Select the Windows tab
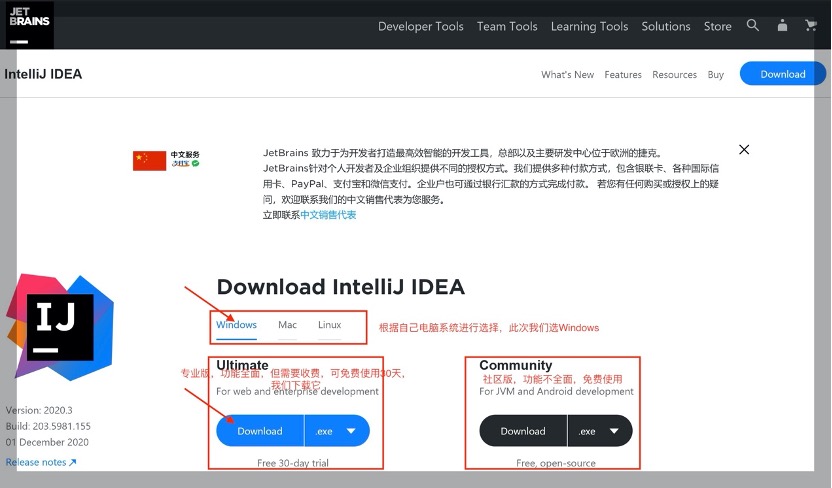832x488 pixels. (x=236, y=325)
